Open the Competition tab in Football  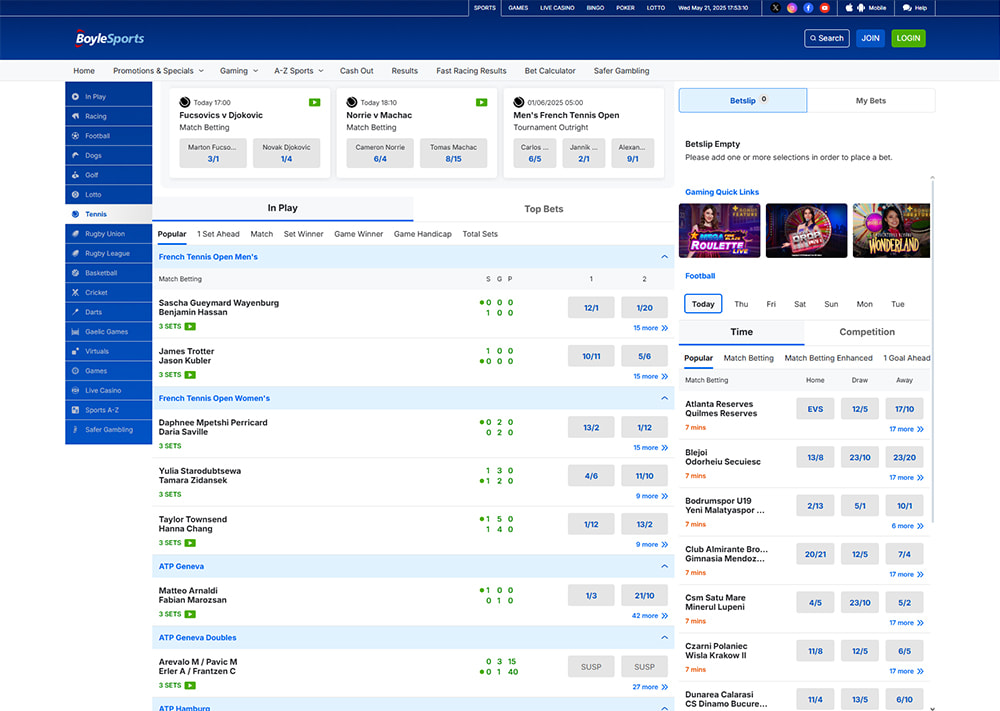pos(867,332)
